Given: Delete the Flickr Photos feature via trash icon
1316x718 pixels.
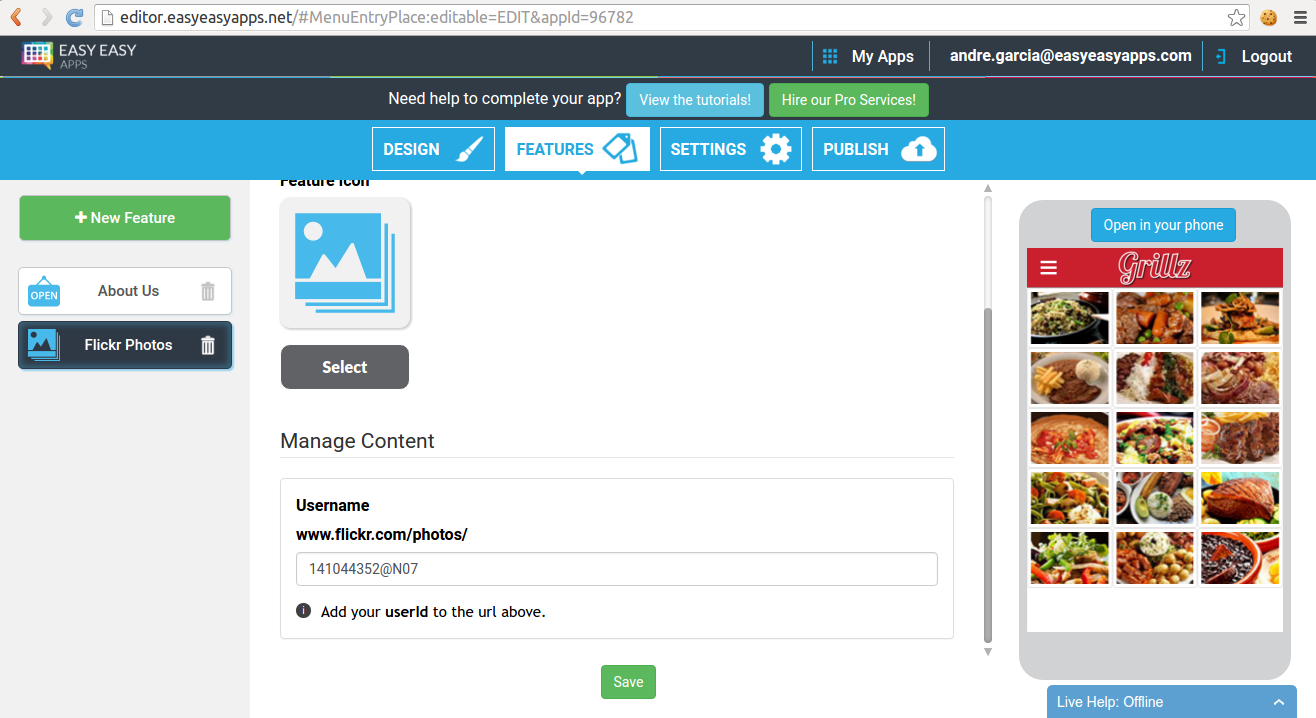Looking at the screenshot, I should tap(207, 345).
